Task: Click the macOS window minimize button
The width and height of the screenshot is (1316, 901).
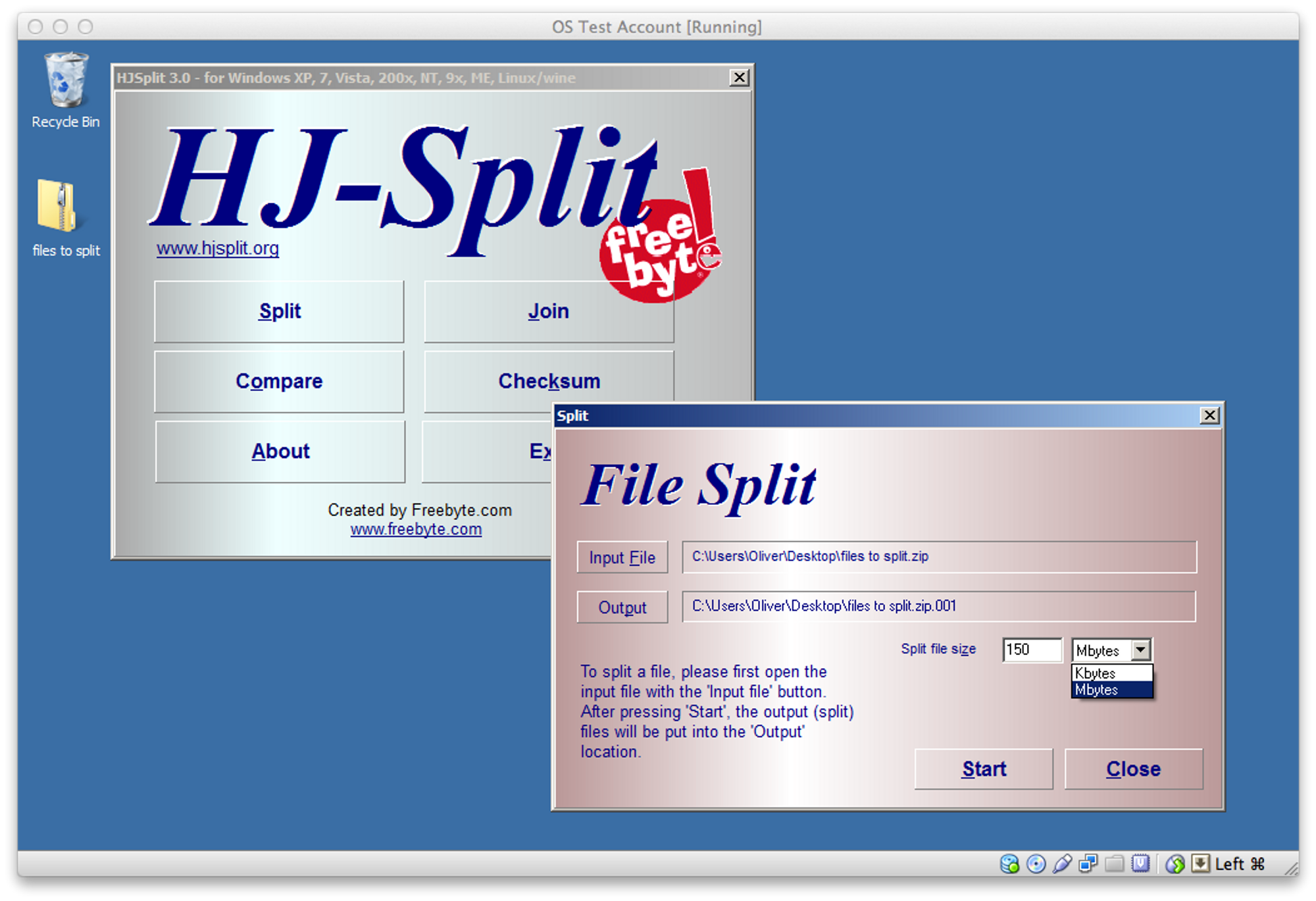Action: pos(61,26)
